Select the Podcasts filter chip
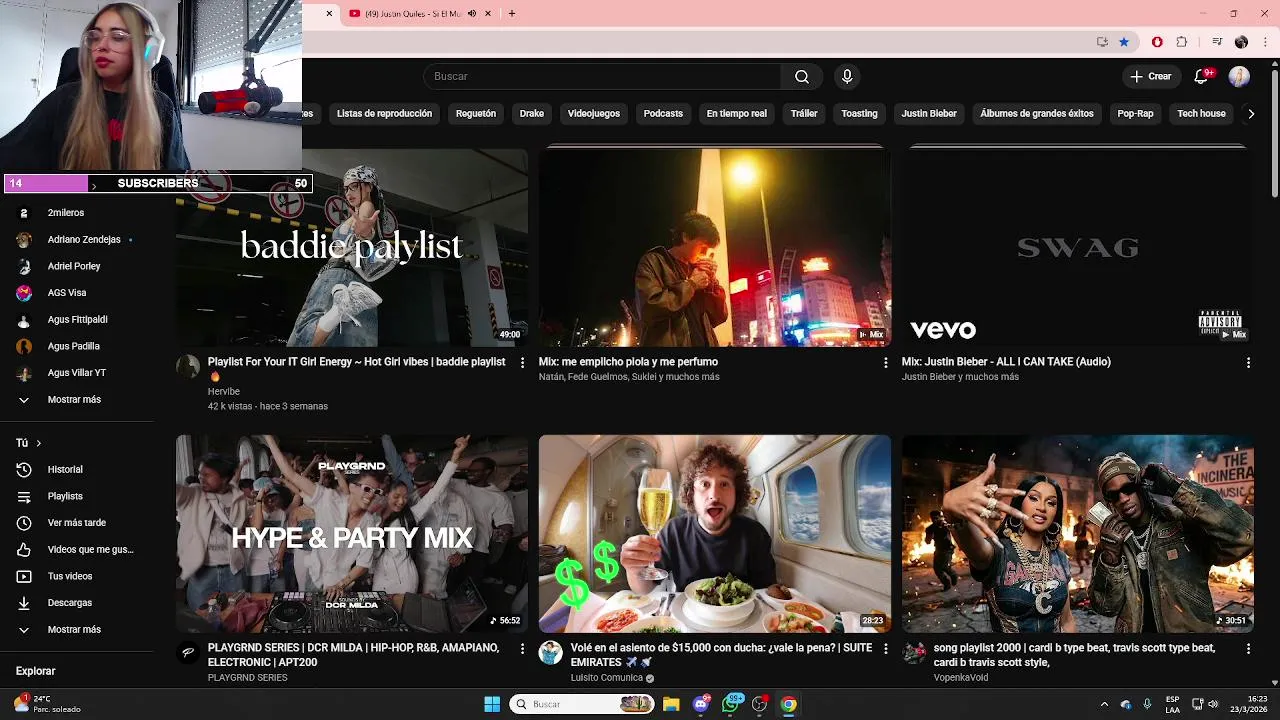Viewport: 1280px width, 720px height. (663, 114)
